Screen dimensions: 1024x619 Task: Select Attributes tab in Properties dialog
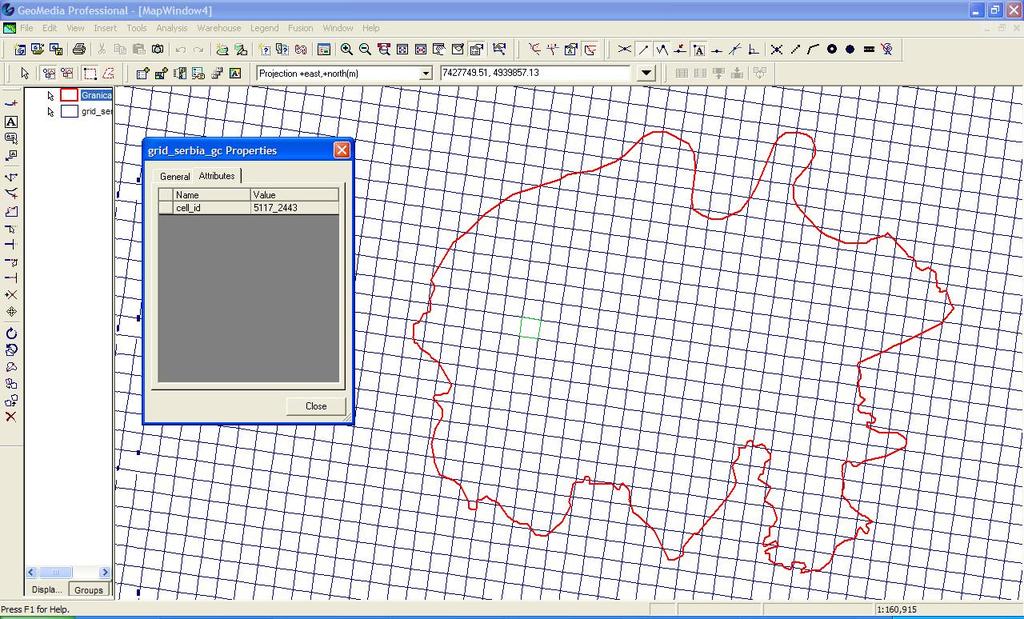click(x=217, y=176)
